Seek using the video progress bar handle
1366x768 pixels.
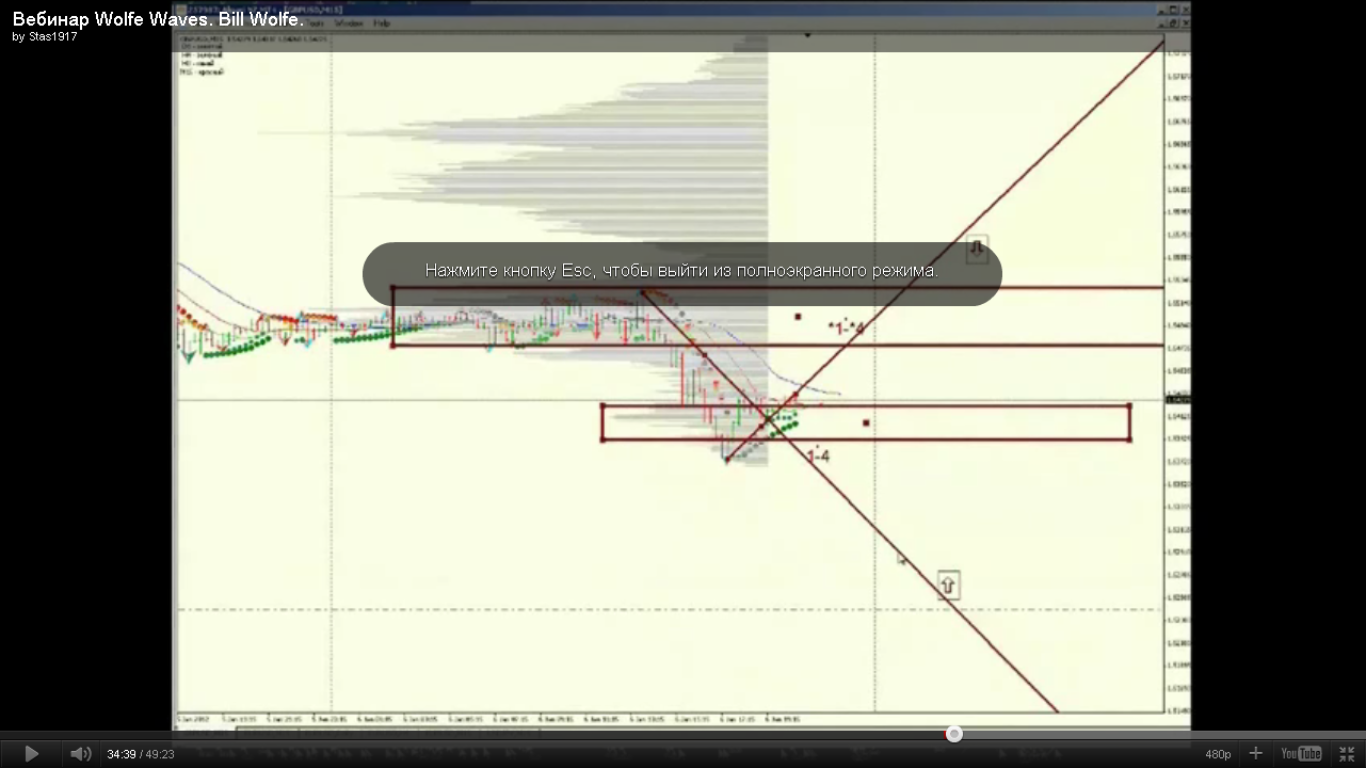(954, 734)
